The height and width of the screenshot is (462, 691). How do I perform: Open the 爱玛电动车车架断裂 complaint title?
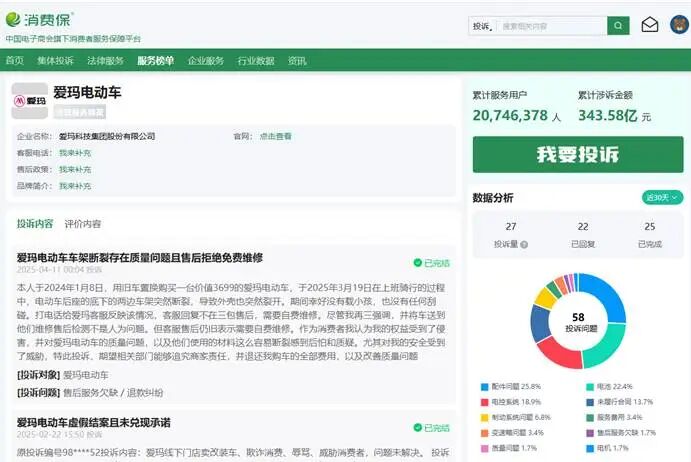[x=140, y=257]
